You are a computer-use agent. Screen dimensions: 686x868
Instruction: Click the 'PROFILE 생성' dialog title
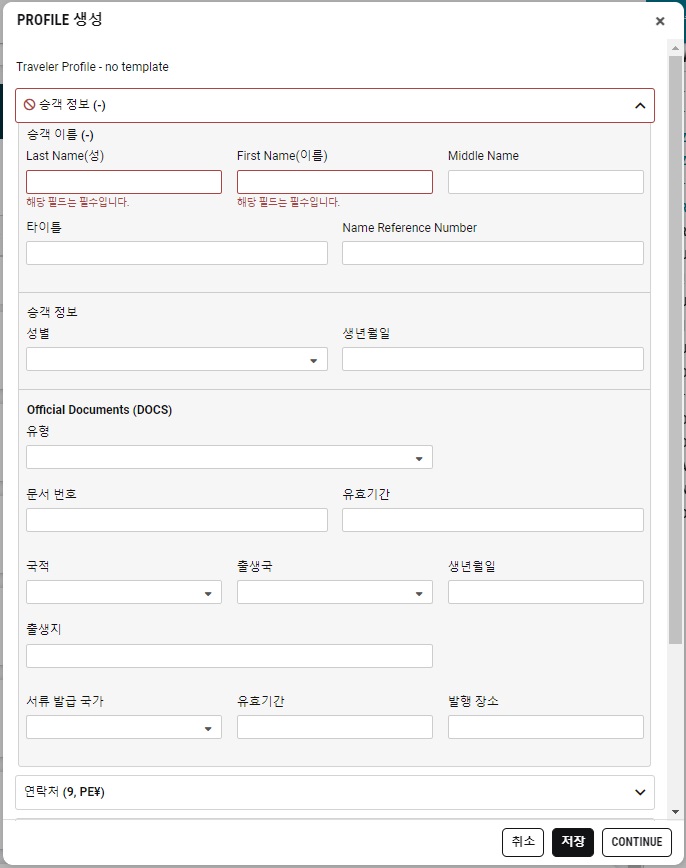tap(60, 20)
